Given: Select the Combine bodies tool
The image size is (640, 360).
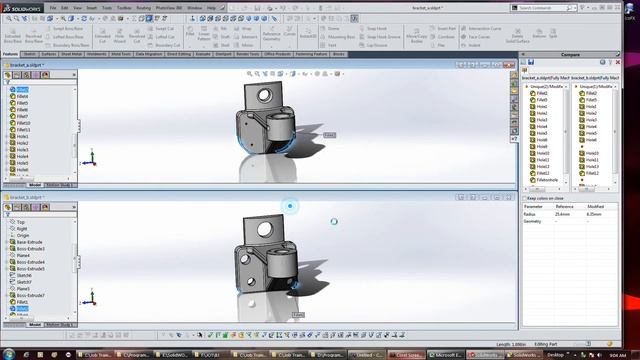Looking at the screenshot, I should pyautogui.click(x=442, y=37).
